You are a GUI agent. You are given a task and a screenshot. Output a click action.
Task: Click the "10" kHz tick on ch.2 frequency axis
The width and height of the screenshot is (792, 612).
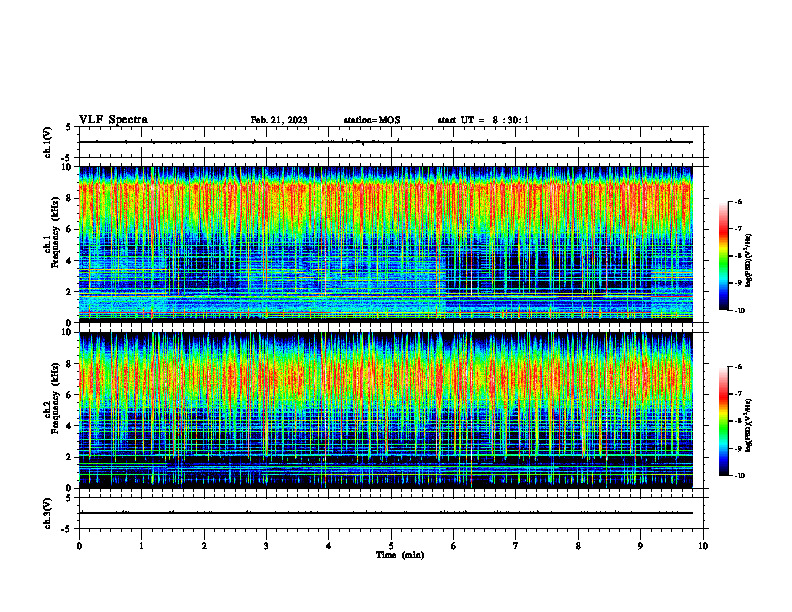68,332
